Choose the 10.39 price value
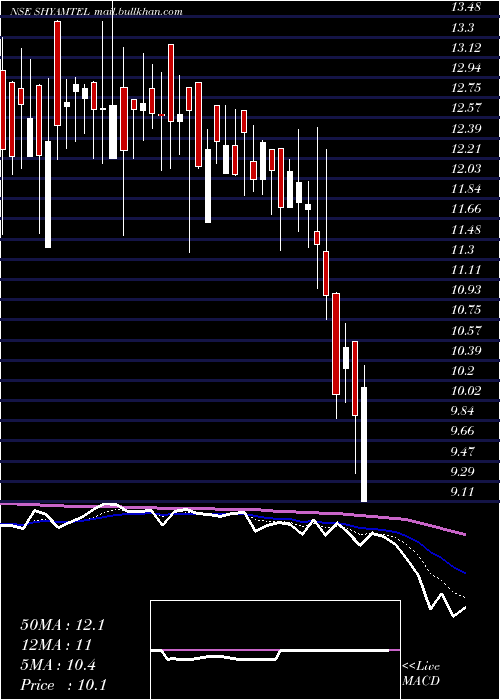This screenshot has height=700, width=500. [466, 350]
